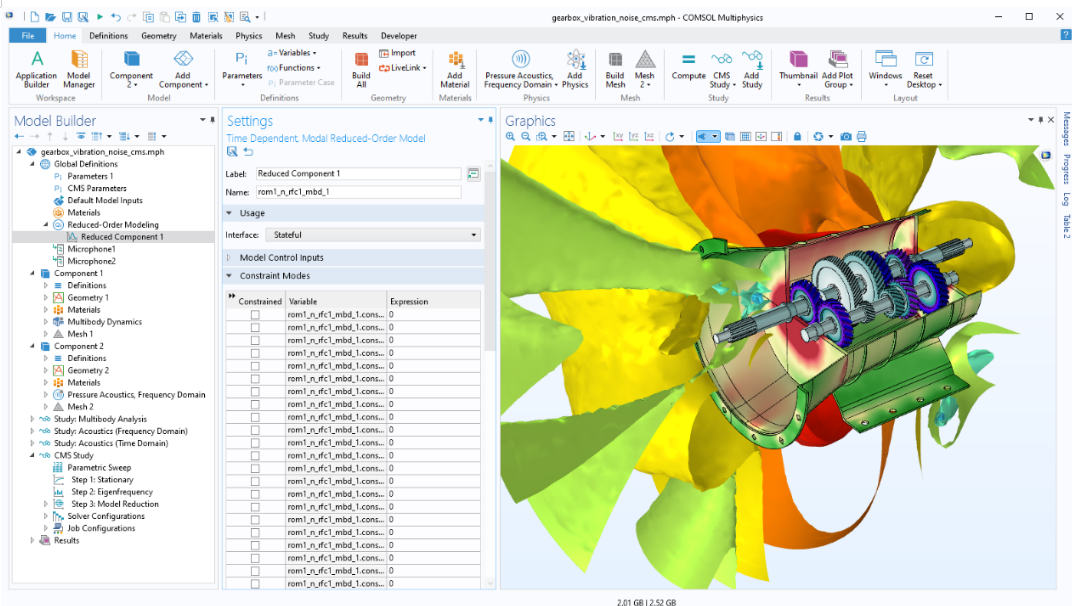The width and height of the screenshot is (1072, 606).
Task: Click the Compute button
Action: (688, 67)
